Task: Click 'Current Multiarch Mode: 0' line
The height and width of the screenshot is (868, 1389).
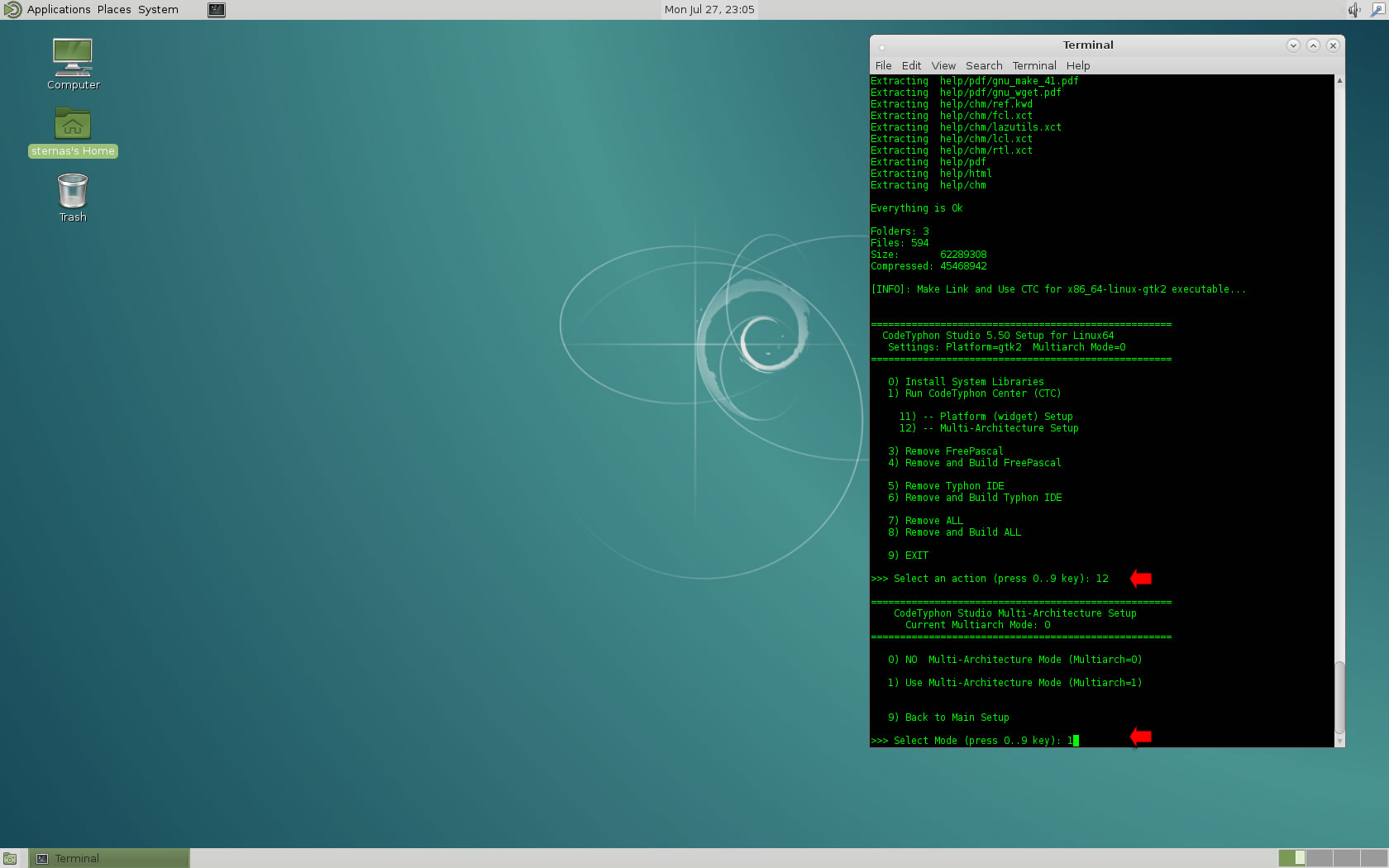Action: pyautogui.click(x=977, y=625)
